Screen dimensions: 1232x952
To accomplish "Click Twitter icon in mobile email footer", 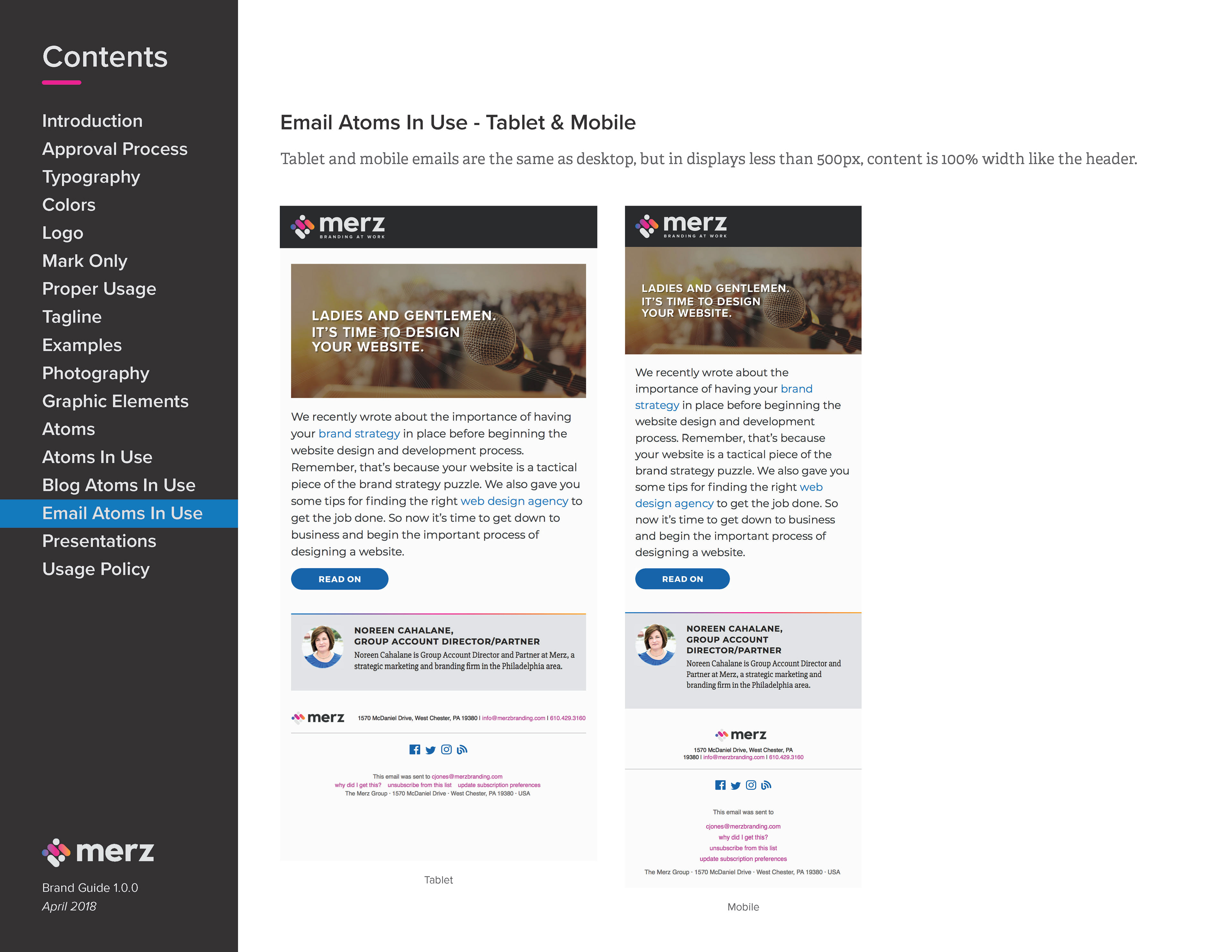I will 736,786.
